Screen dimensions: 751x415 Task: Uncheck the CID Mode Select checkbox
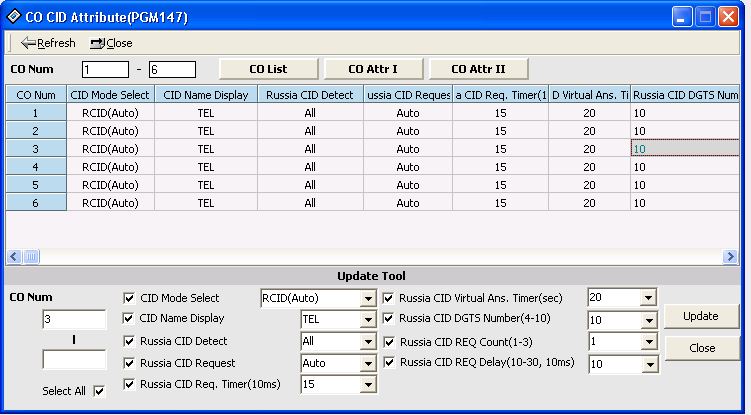click(128, 298)
